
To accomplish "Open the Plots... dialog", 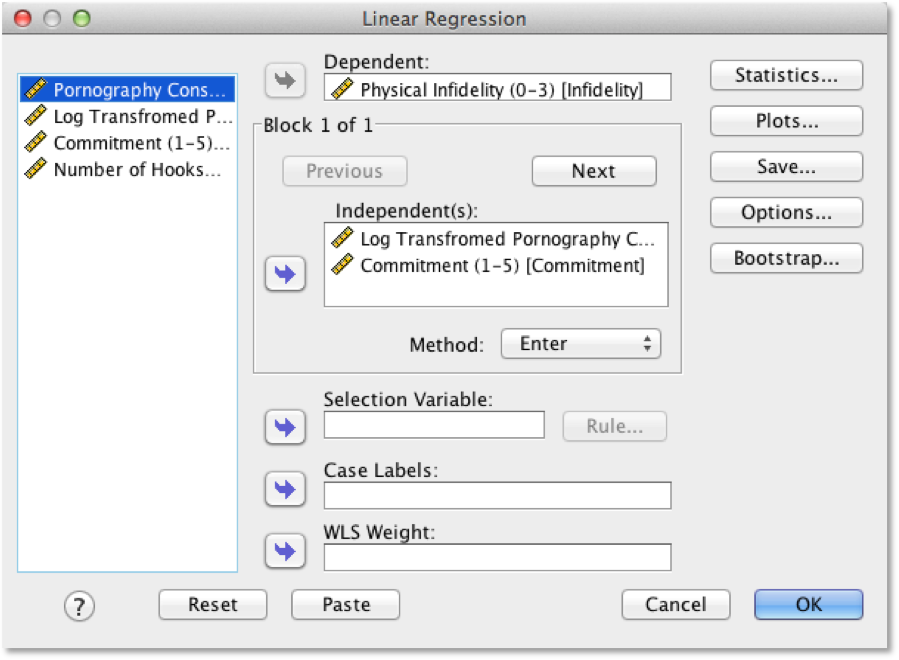I will pyautogui.click(x=786, y=122).
